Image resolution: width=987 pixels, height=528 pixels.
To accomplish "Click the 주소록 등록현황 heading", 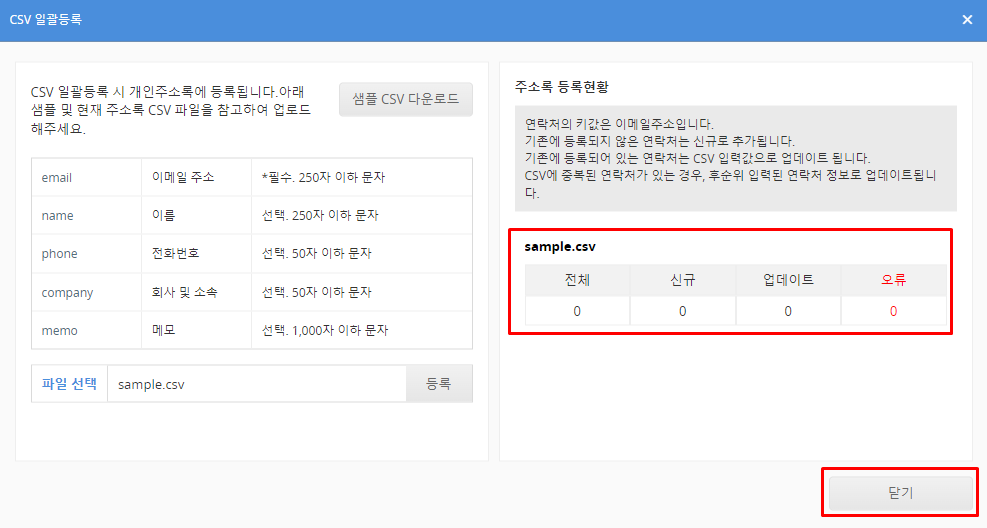I will click(561, 87).
